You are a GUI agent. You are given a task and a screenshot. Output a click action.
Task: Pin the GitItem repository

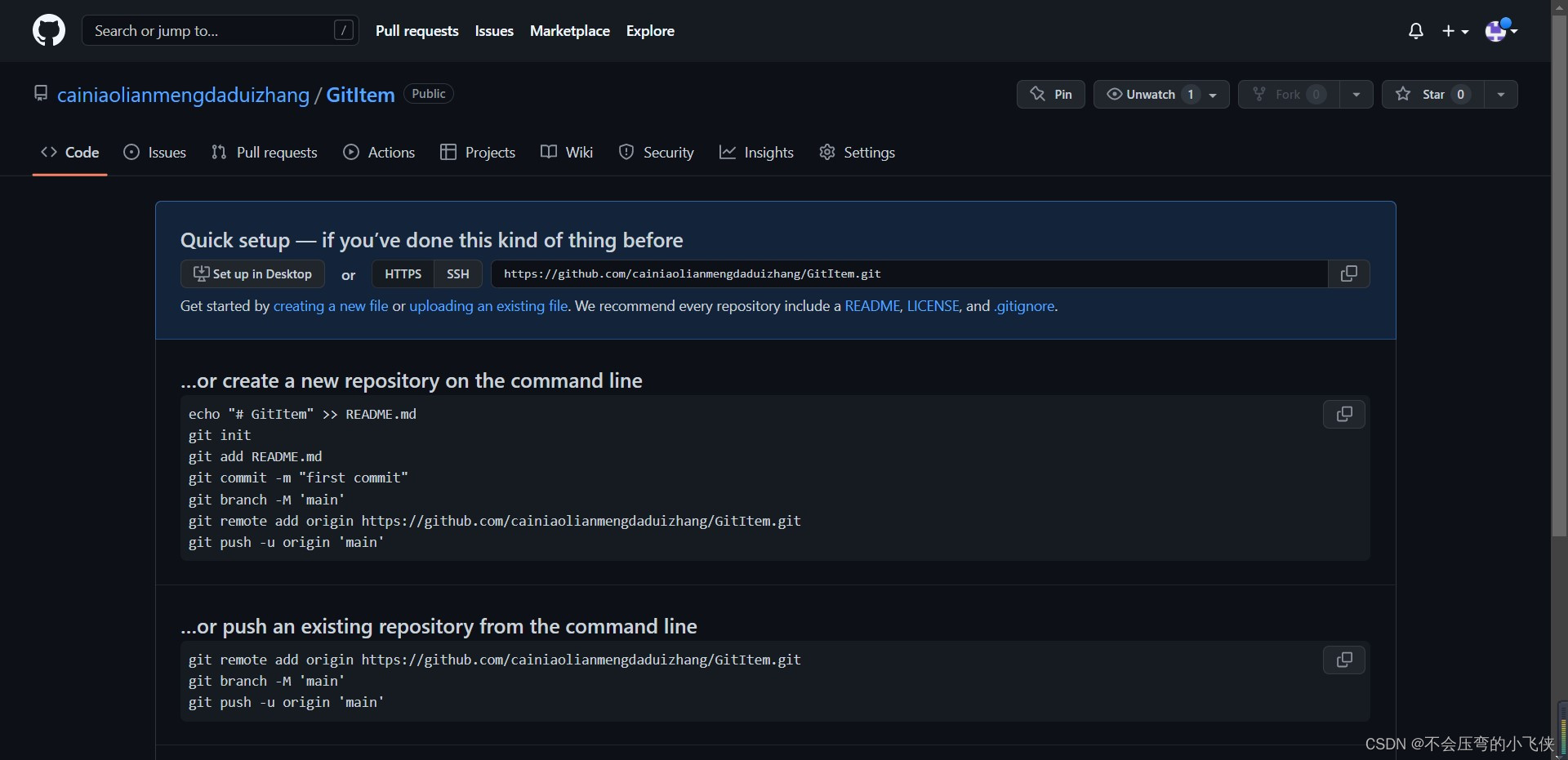click(x=1051, y=95)
